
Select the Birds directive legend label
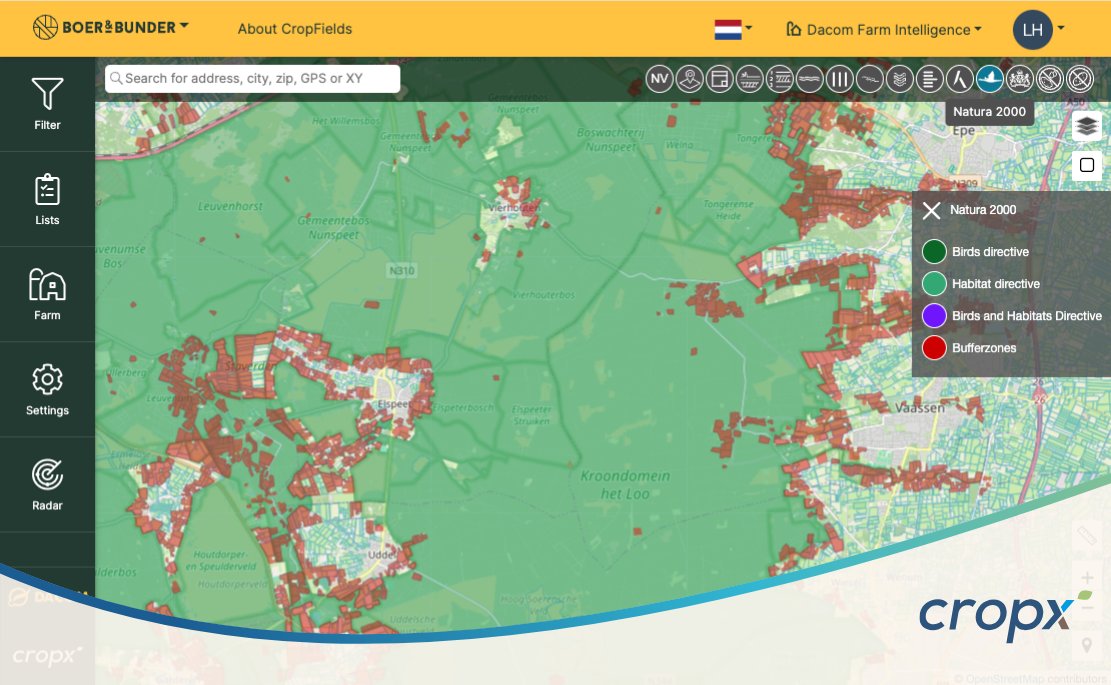[991, 251]
